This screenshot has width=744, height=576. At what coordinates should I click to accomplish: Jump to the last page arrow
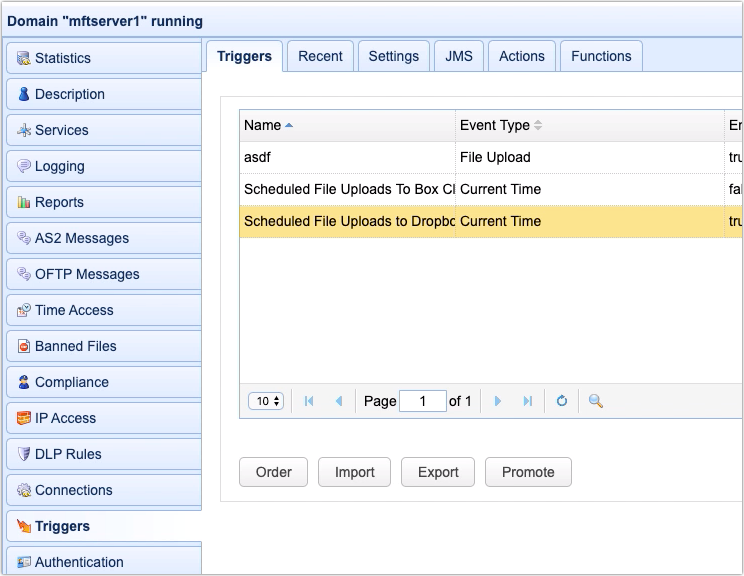[527, 401]
